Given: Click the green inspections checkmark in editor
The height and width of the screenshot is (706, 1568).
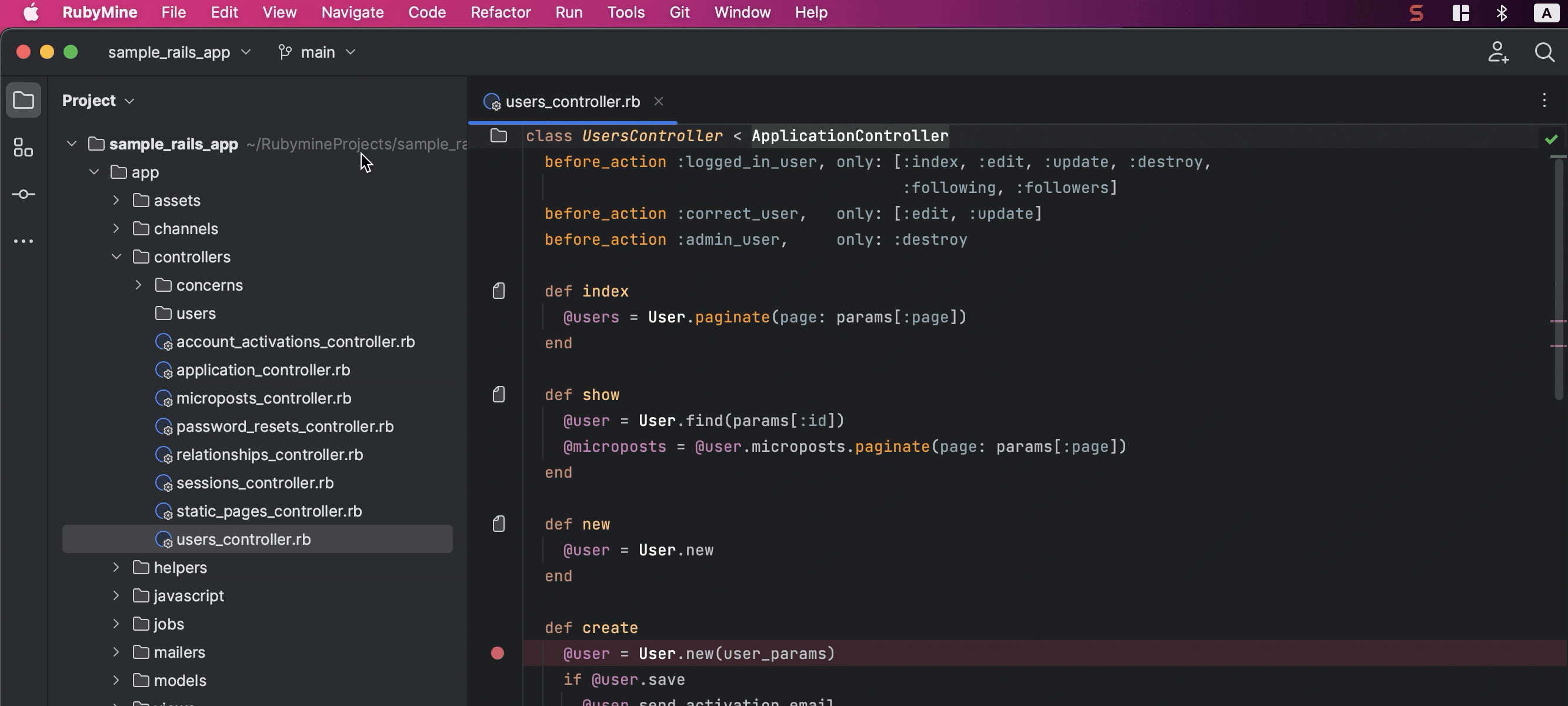Looking at the screenshot, I should coord(1551,139).
